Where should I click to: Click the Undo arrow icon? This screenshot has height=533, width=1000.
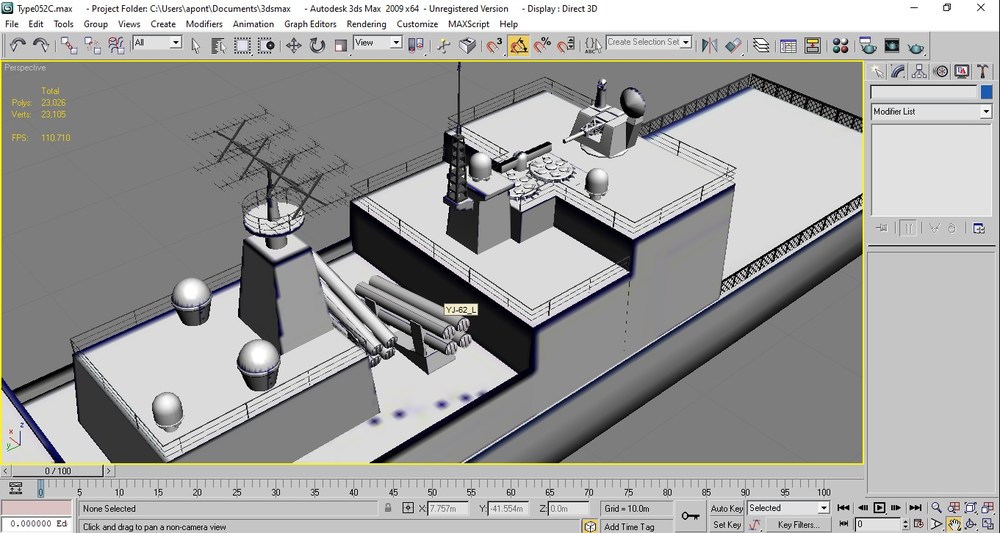(x=17, y=45)
